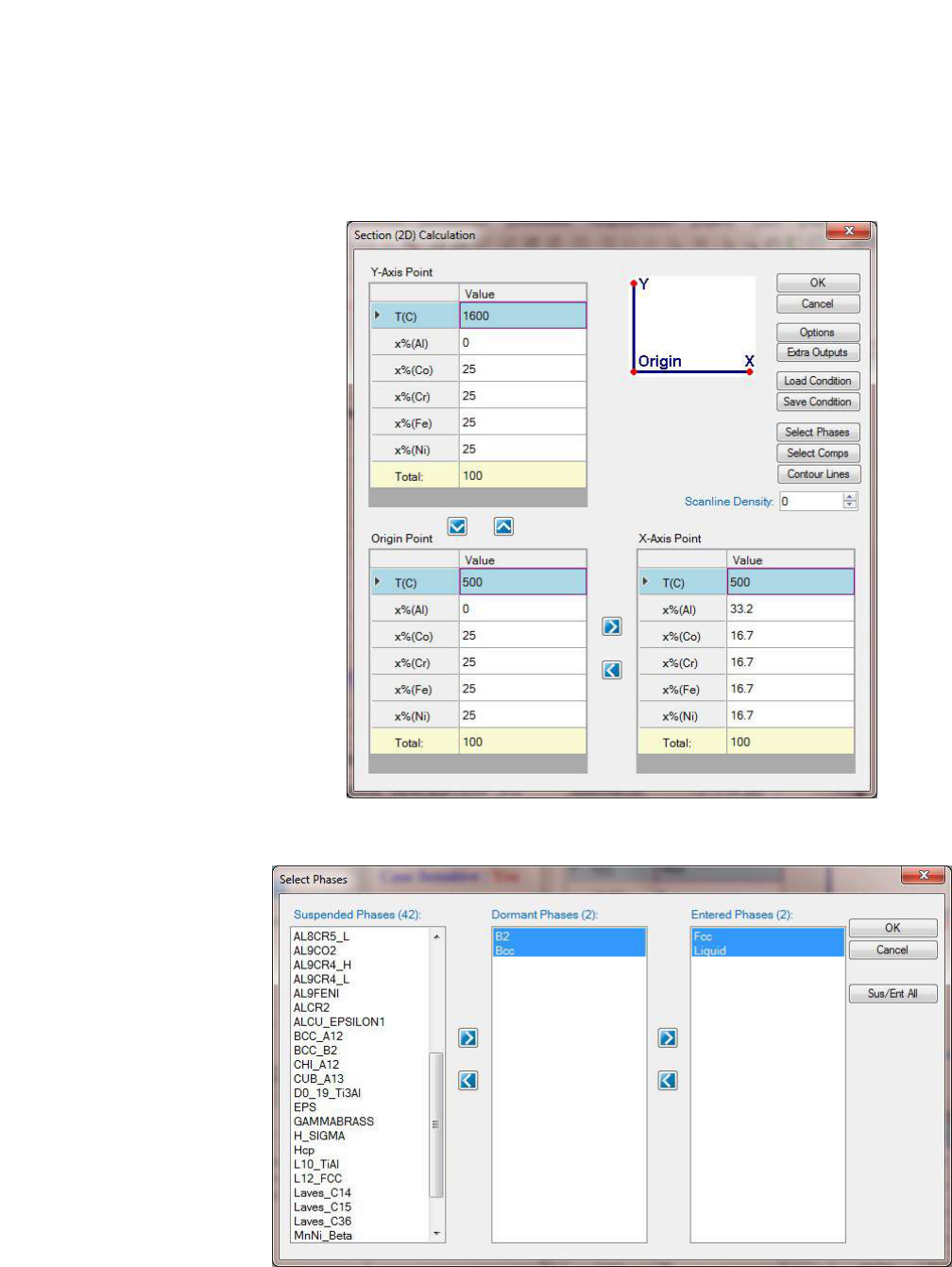Edit X-Axis Point x%(Ni) value 16.7
The height and width of the screenshot is (1267, 952).
[790, 715]
